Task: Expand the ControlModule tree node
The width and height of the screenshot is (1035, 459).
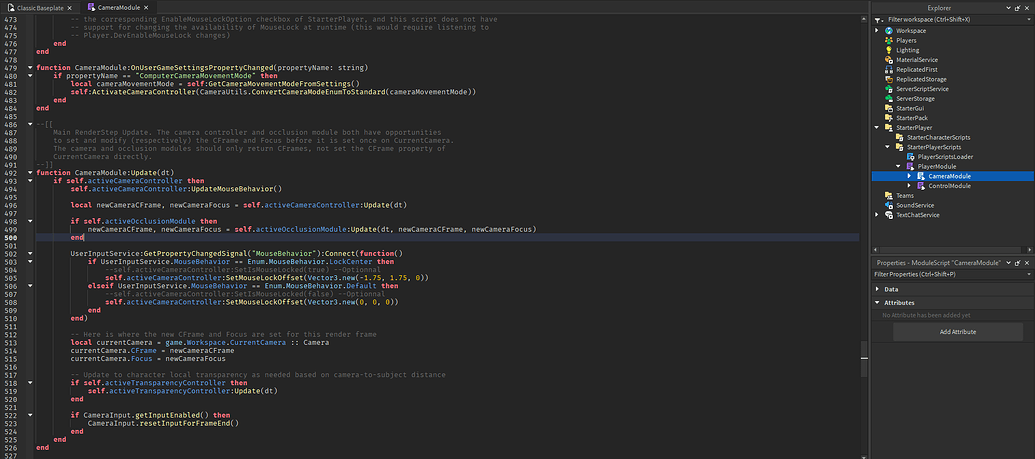Action: 910,186
